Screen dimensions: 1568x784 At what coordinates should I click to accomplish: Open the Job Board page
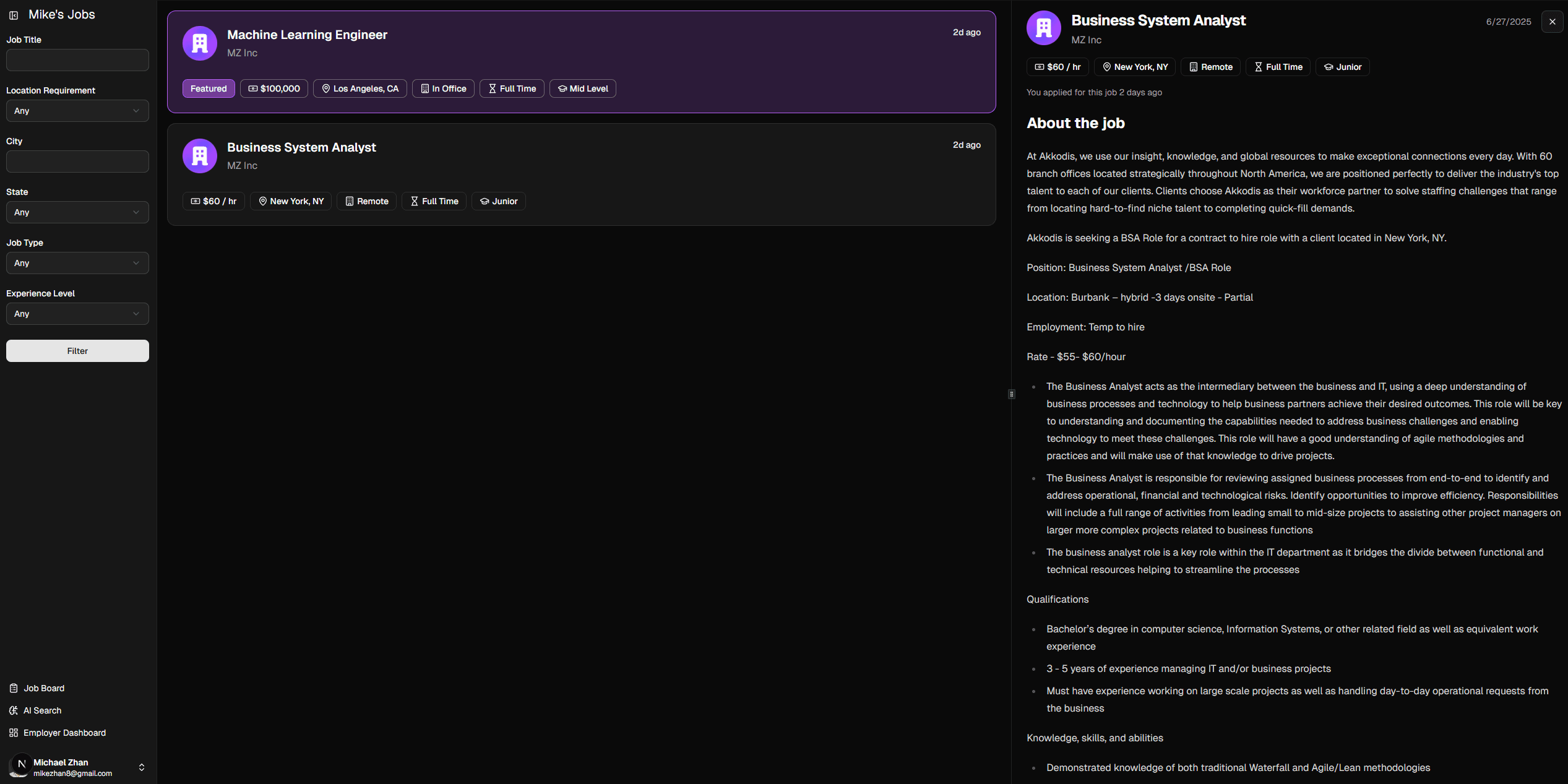pos(43,688)
